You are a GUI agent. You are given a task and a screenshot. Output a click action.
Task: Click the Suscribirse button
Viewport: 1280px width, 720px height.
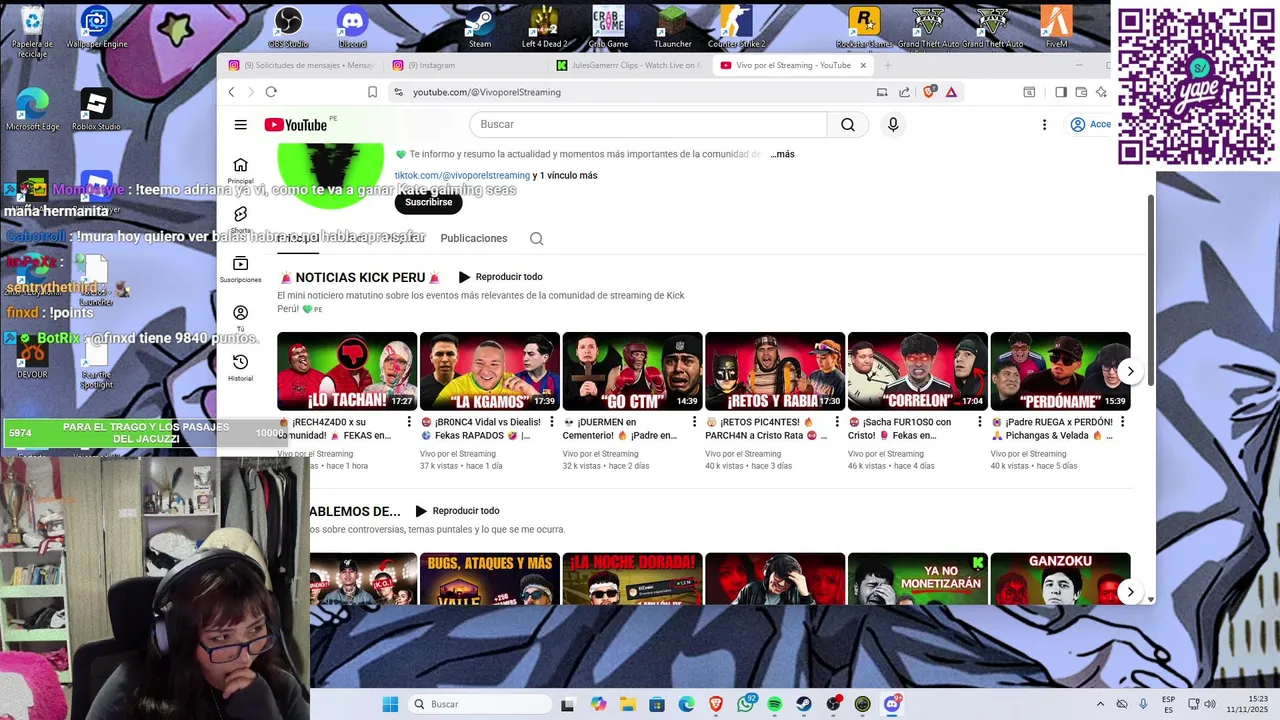[x=429, y=202]
